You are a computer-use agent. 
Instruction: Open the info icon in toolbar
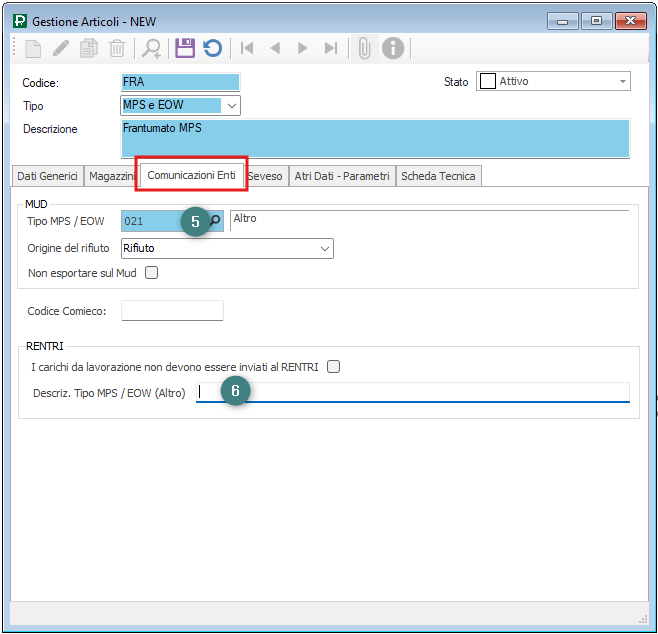pyautogui.click(x=393, y=48)
